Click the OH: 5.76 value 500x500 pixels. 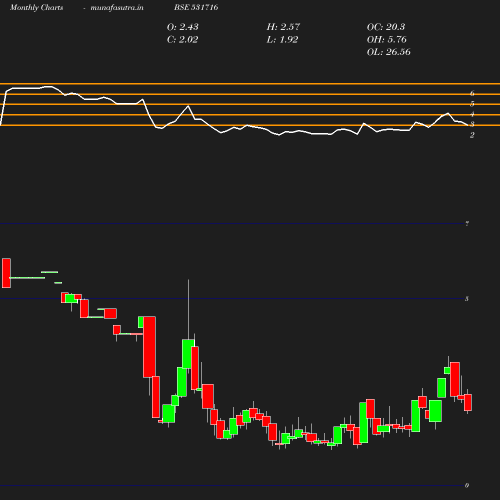coord(387,39)
